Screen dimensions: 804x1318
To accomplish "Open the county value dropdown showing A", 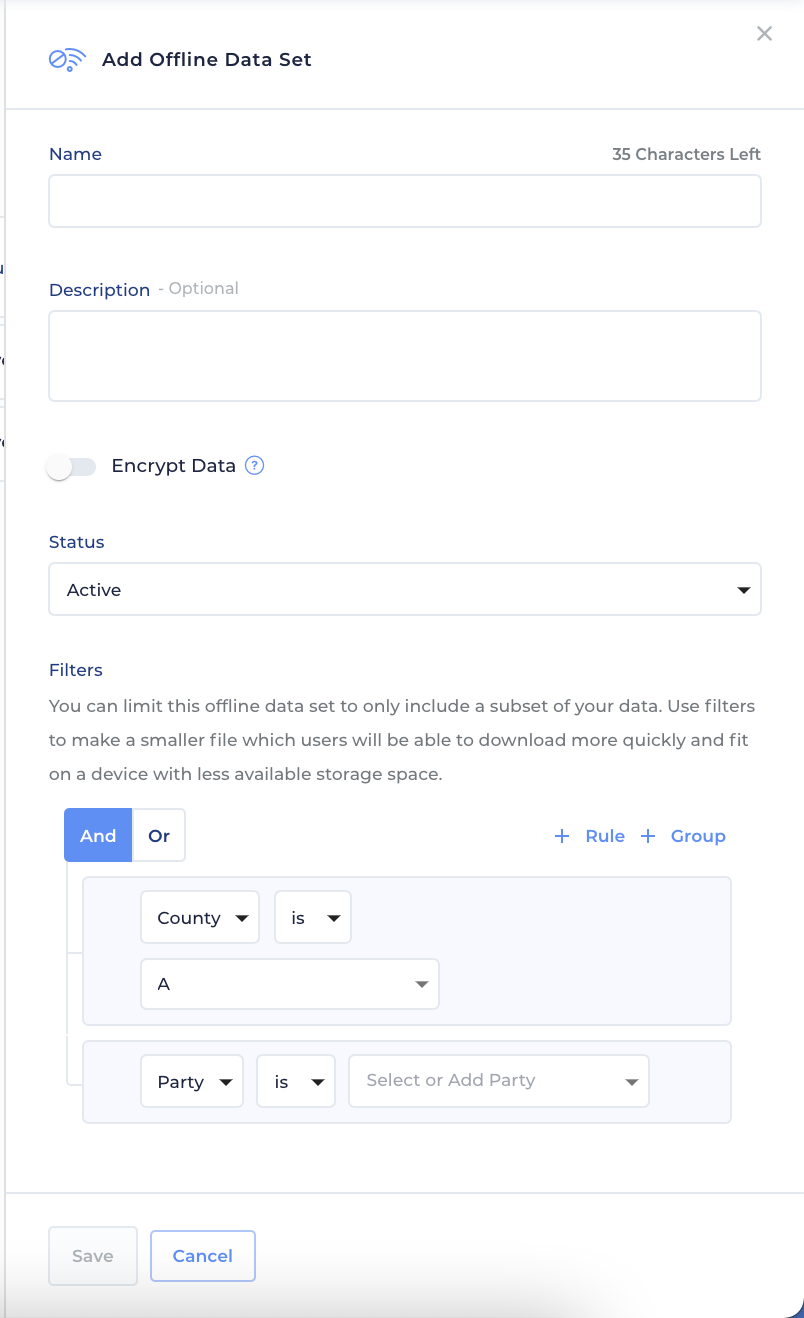I will (289, 984).
